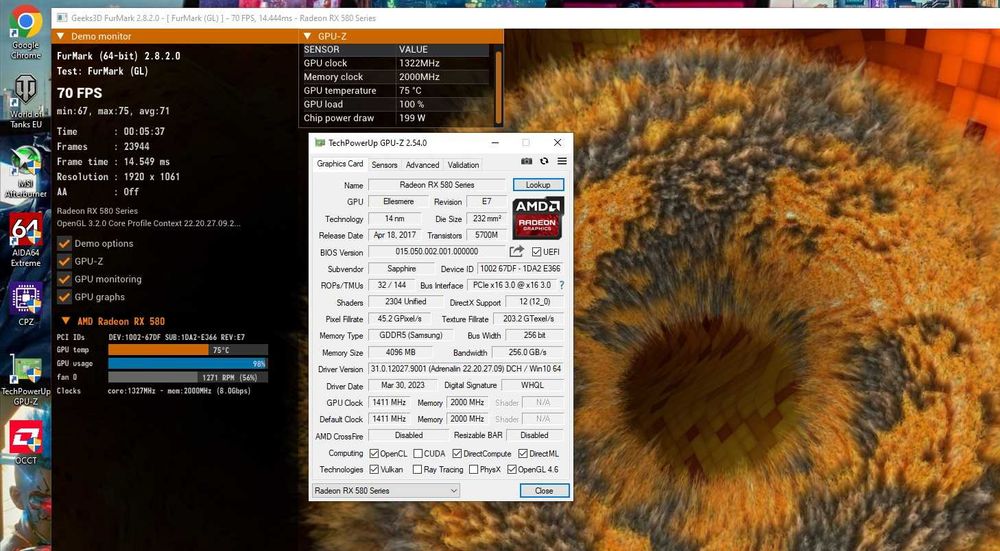Click FurMark title bar icon
This screenshot has width=1000, height=551.
pyautogui.click(x=62, y=18)
